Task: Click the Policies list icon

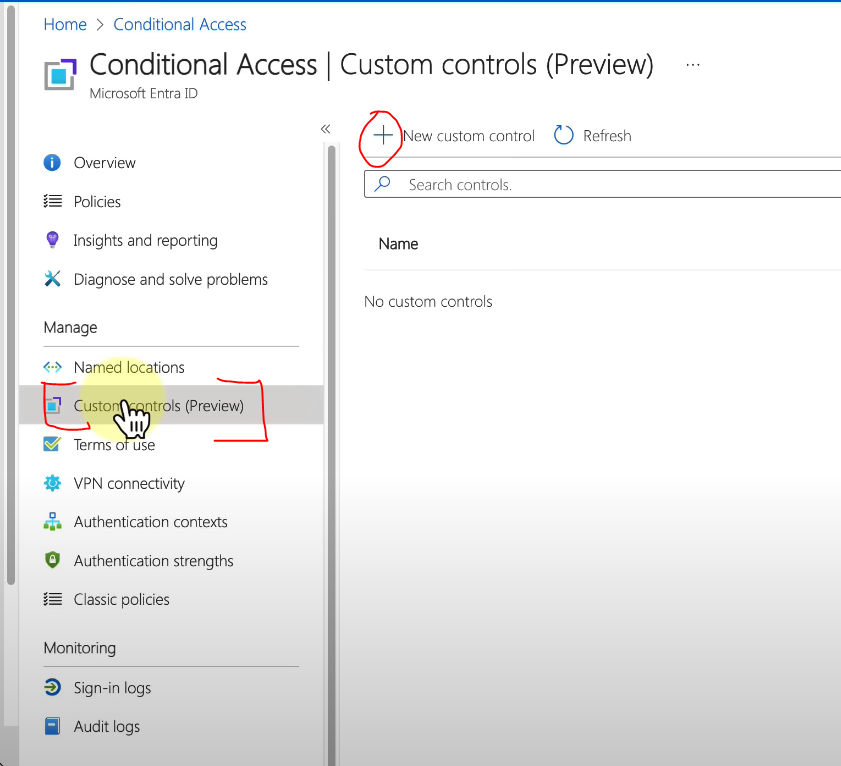Action: (x=53, y=202)
